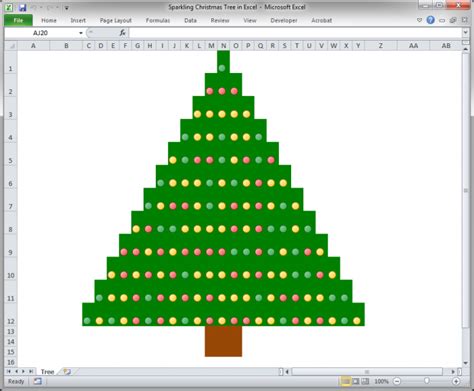
Task: Click the macro recording icon beside Ready
Action: click(x=37, y=381)
